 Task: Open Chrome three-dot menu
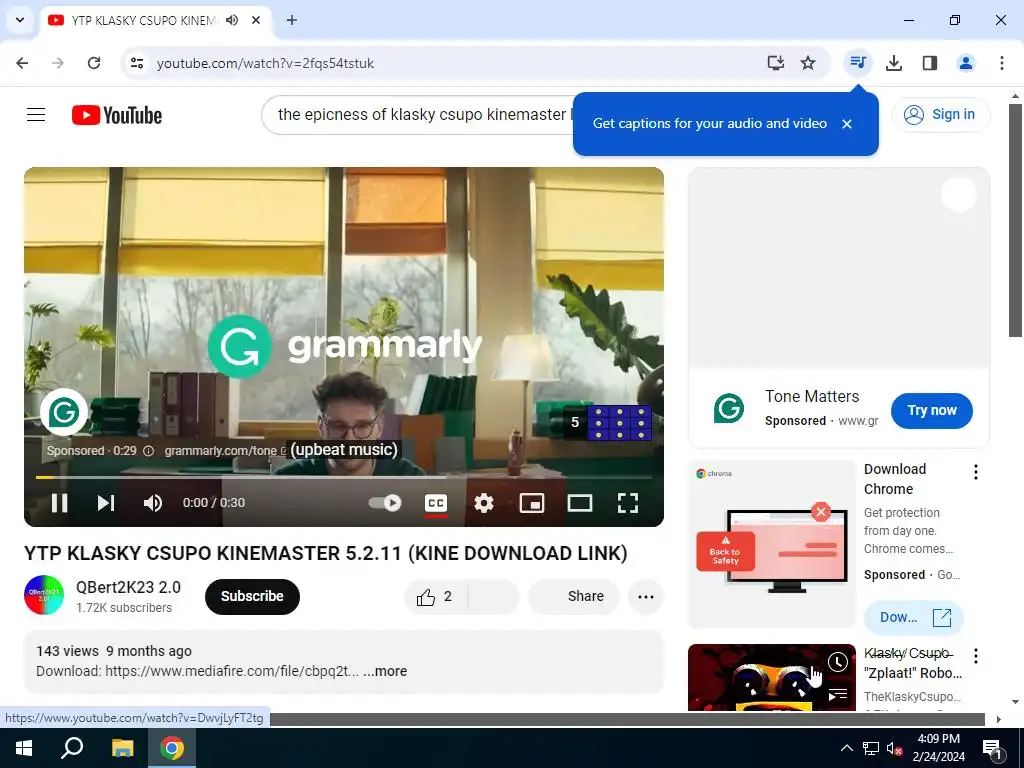tap(1002, 63)
